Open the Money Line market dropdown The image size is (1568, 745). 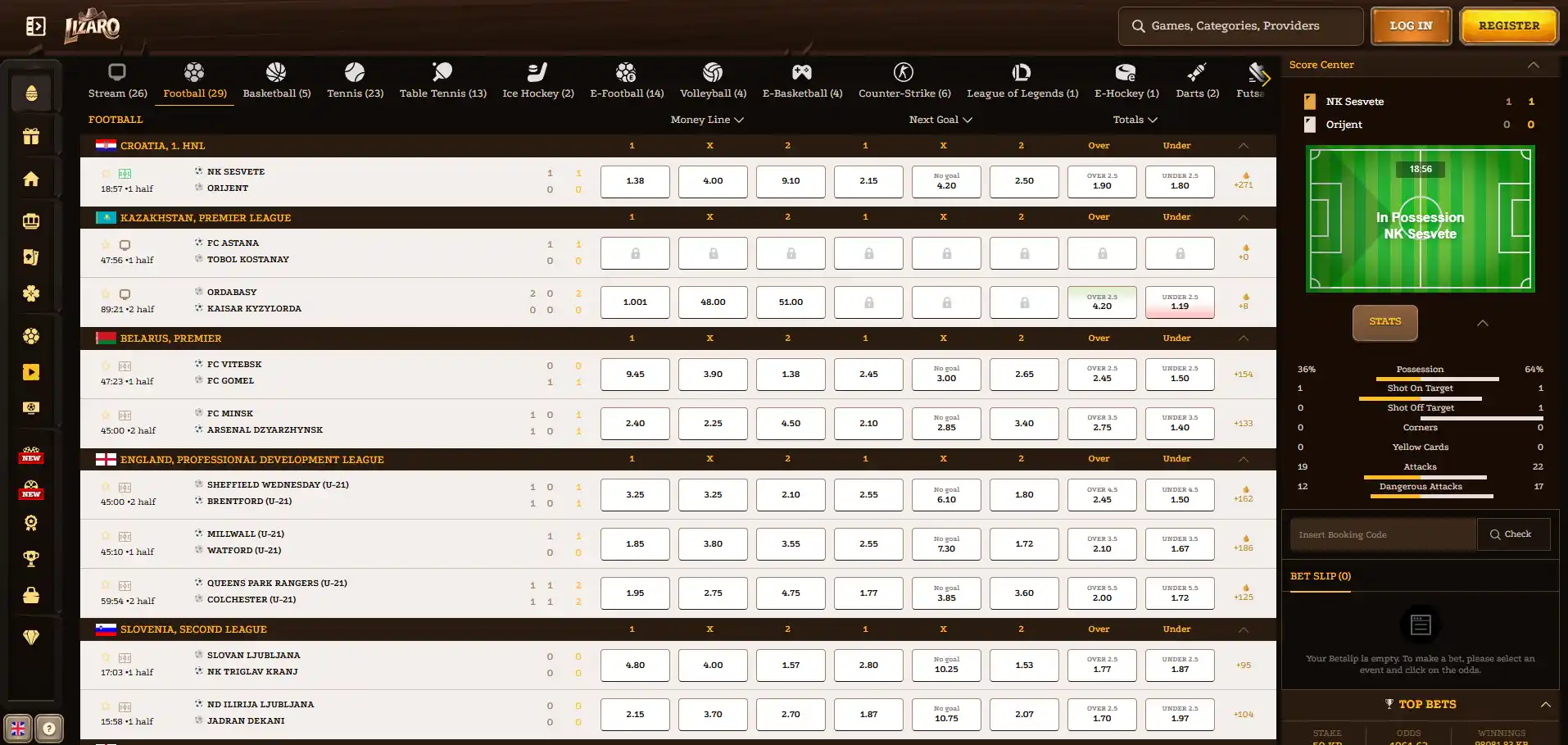coord(707,120)
